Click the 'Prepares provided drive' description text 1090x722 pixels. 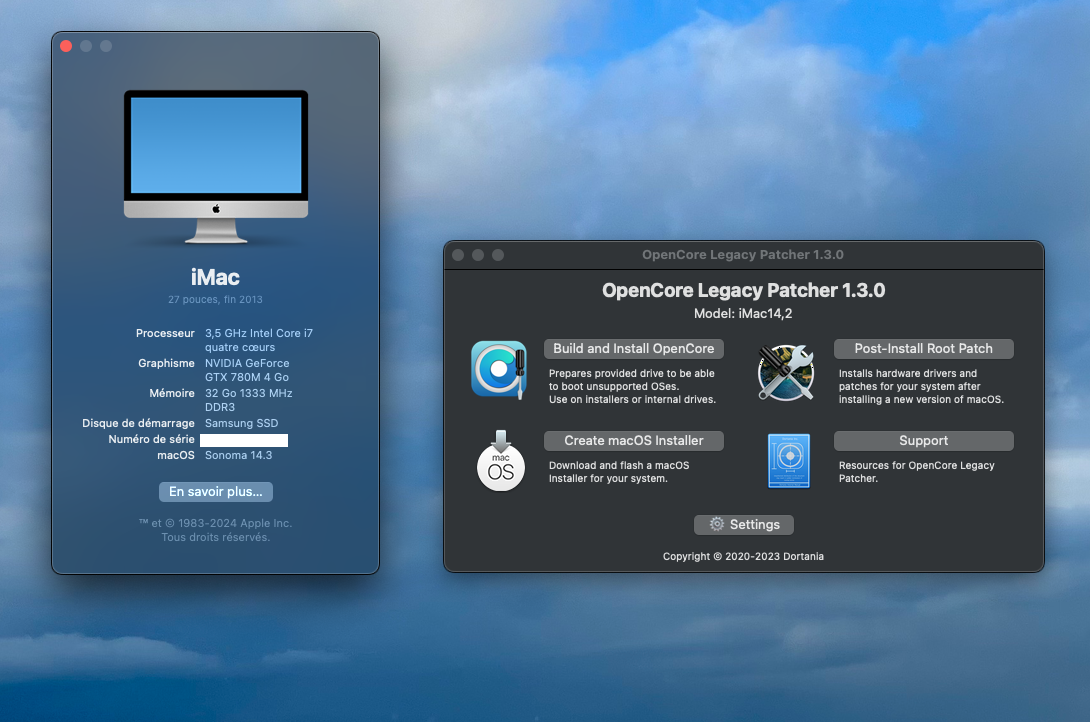click(632, 386)
